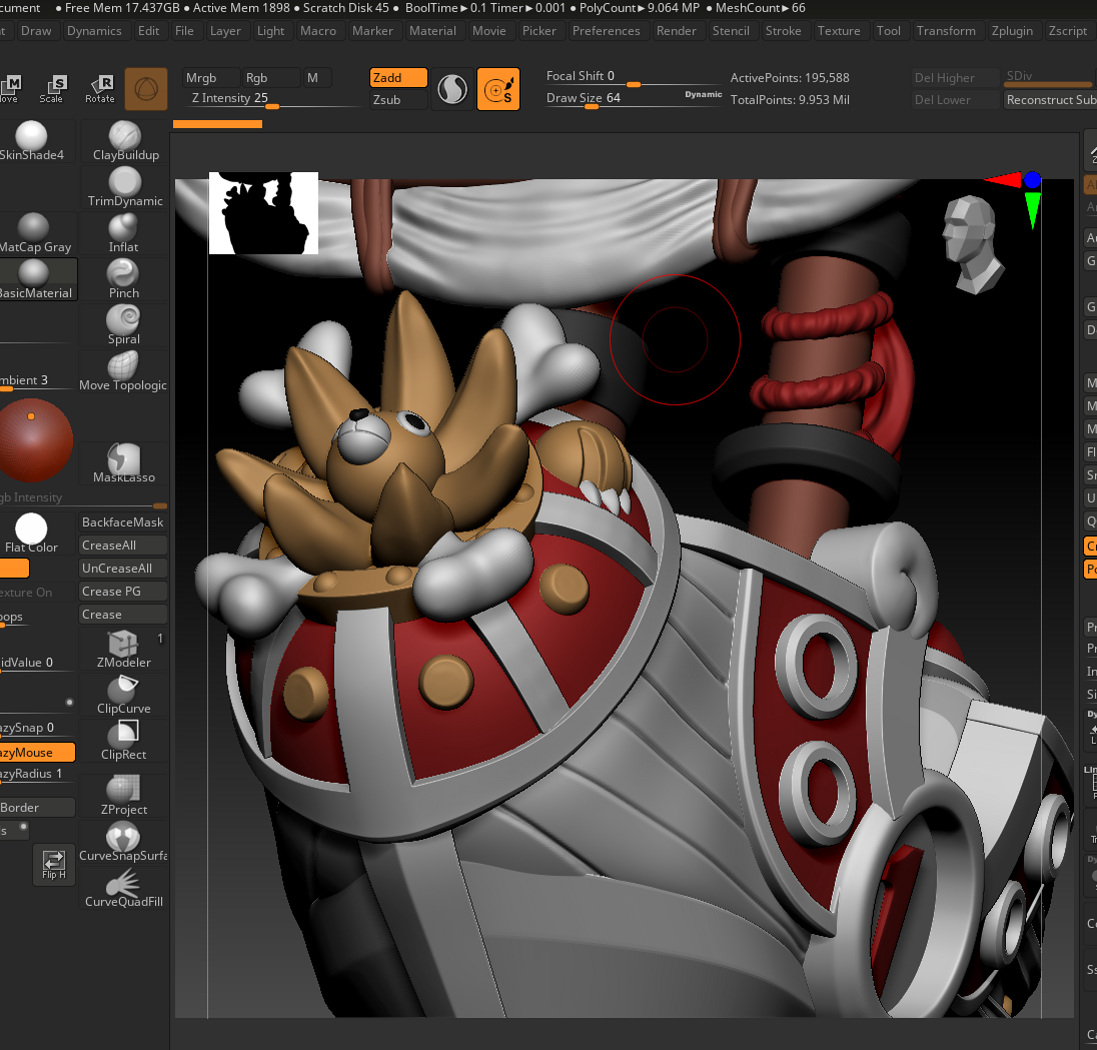This screenshot has height=1050, width=1097.
Task: Click the orange color swatch under Flat Color
Action: click(x=14, y=568)
